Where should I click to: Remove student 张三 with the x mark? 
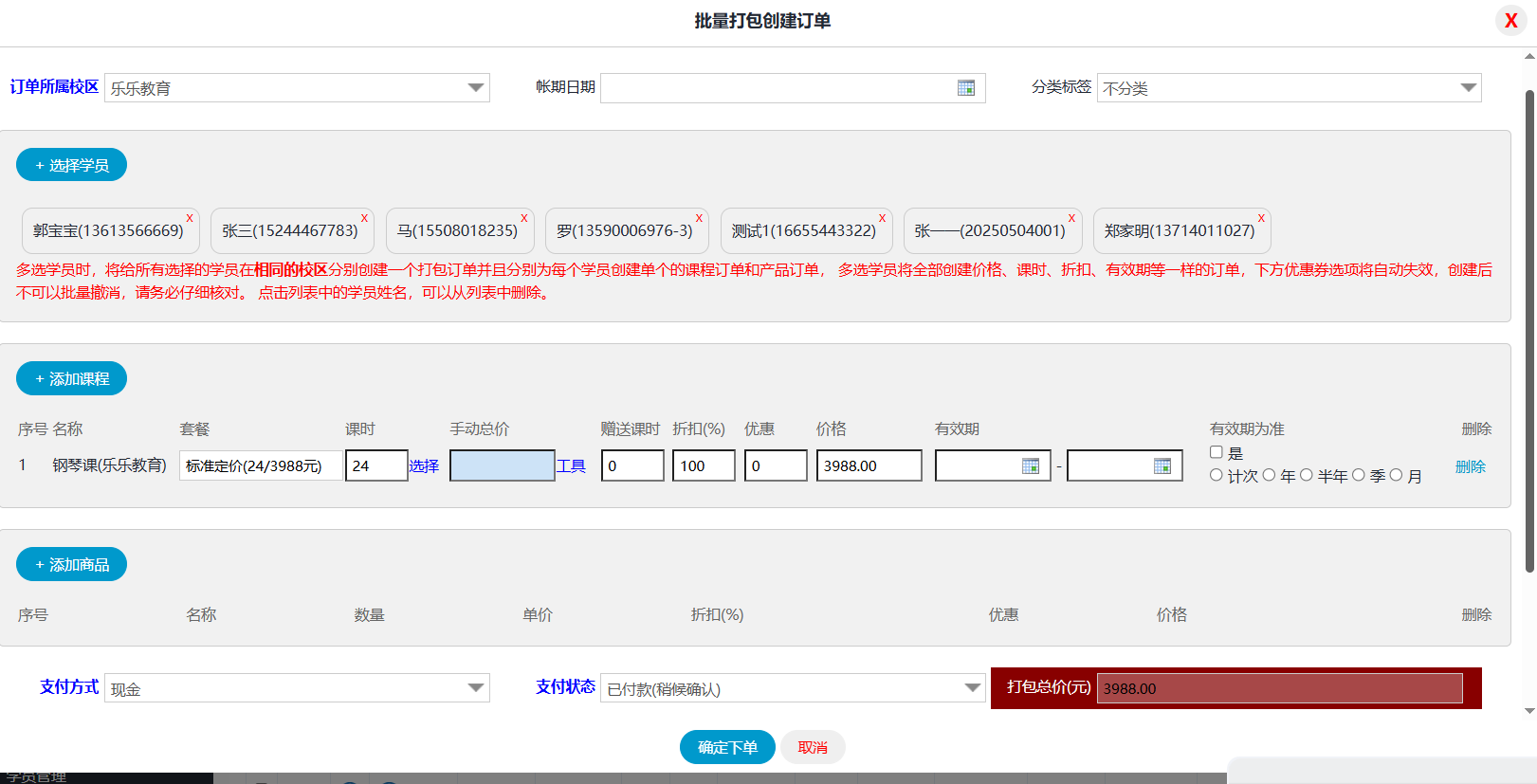tap(364, 218)
